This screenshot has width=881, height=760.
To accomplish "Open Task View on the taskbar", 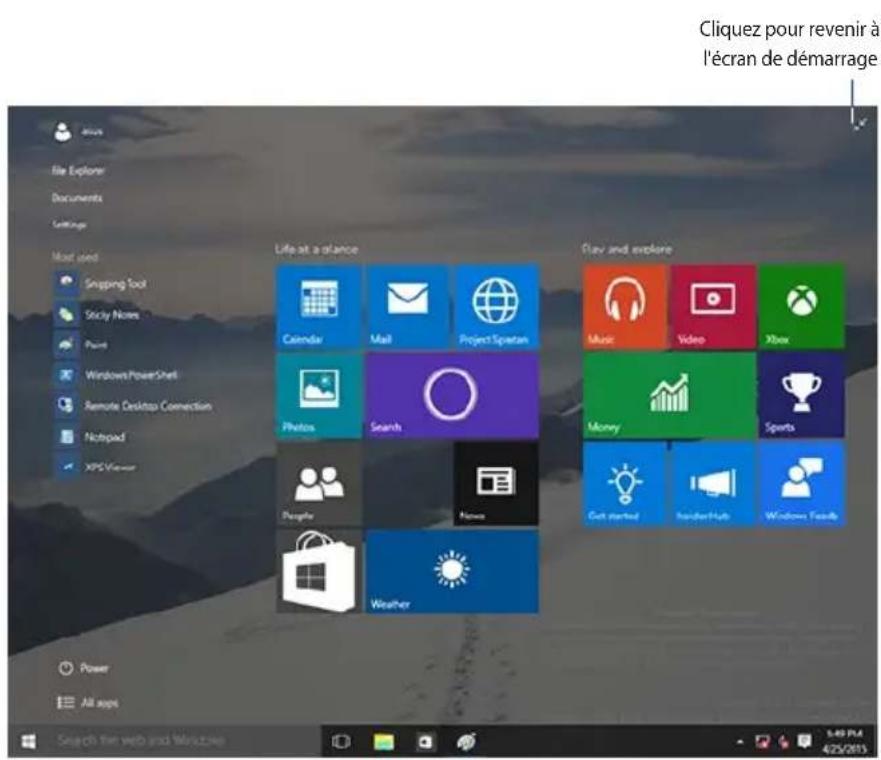I will tap(341, 742).
